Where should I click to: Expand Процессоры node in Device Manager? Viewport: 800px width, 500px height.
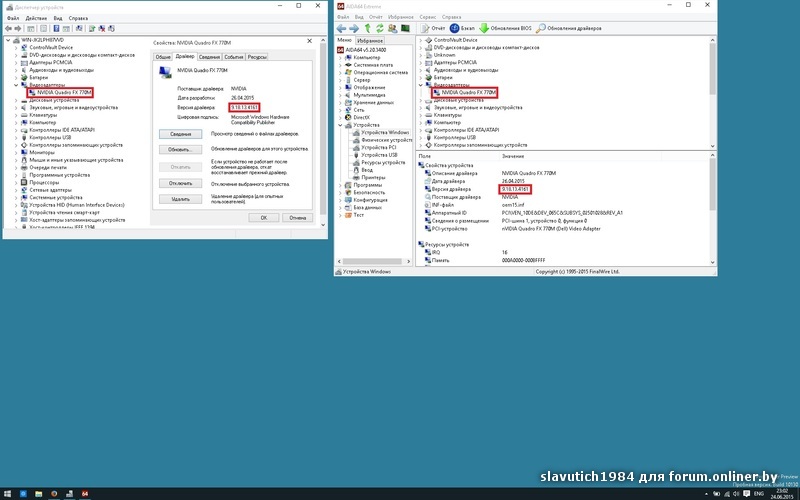(16, 182)
